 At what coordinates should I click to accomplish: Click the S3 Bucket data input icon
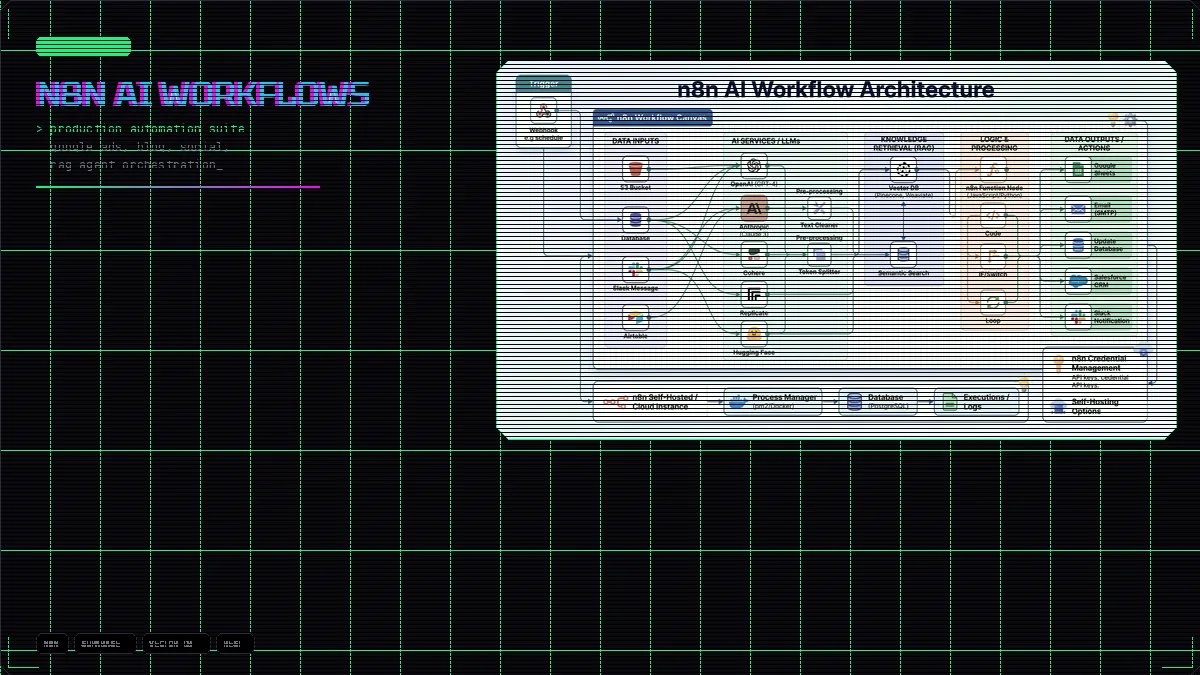click(635, 169)
